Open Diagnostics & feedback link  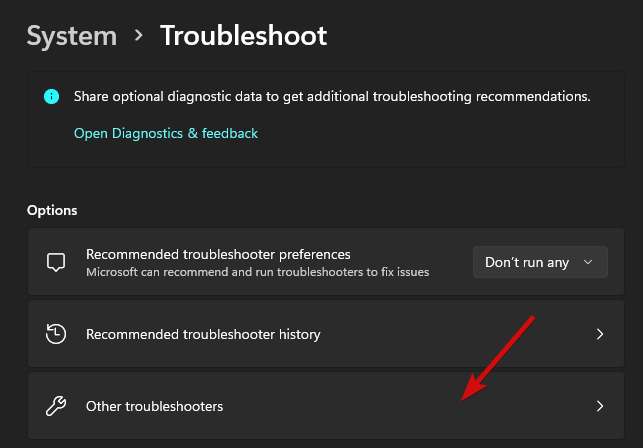coord(166,133)
